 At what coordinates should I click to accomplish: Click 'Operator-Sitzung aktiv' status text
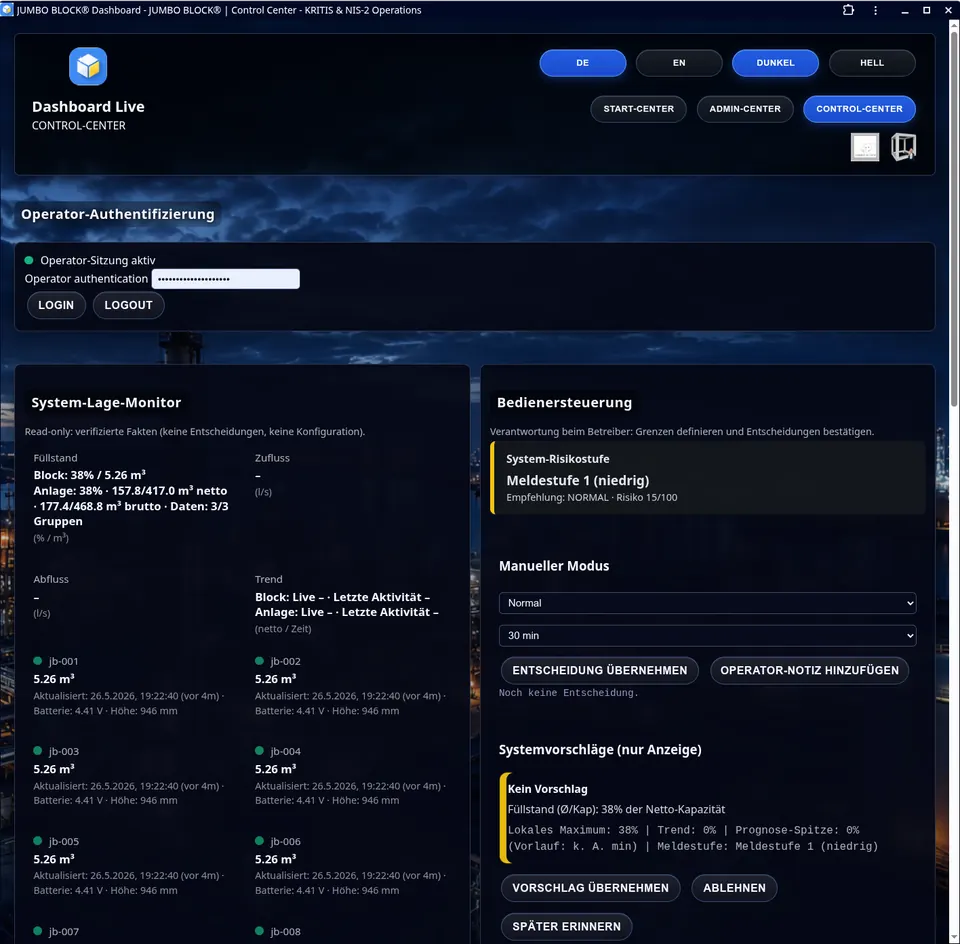coord(98,260)
